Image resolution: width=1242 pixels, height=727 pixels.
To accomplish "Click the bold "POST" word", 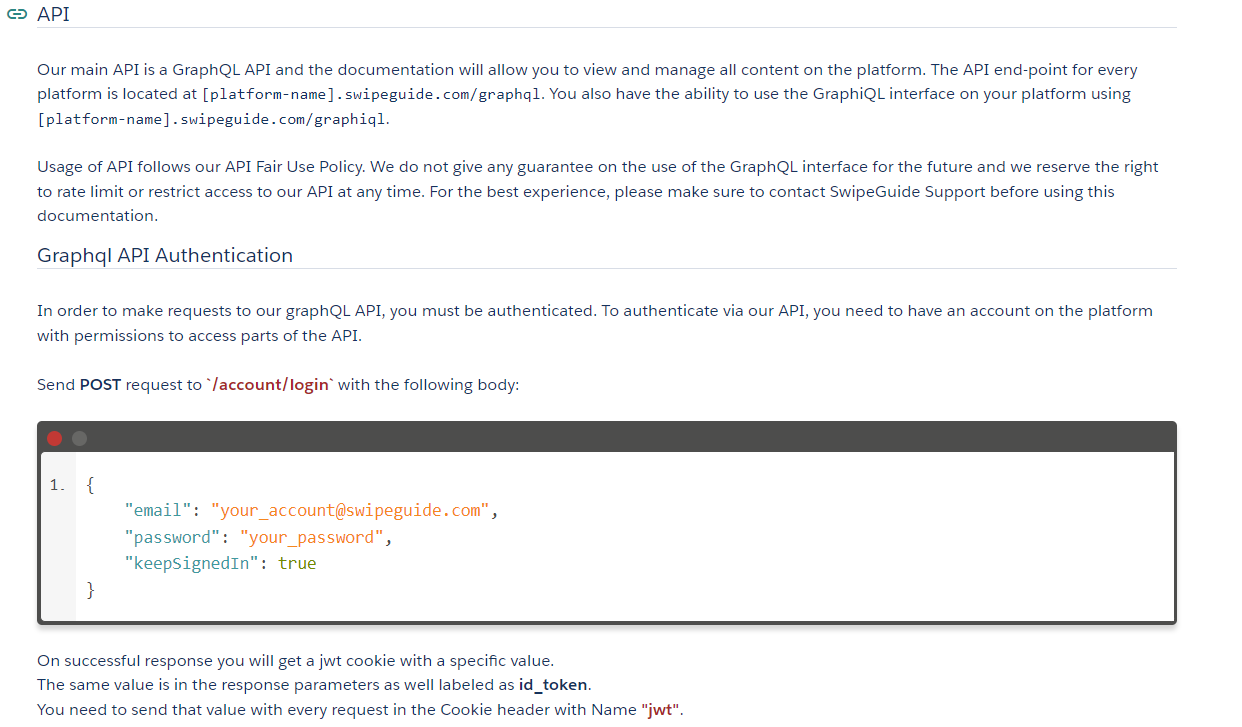I will pos(100,384).
